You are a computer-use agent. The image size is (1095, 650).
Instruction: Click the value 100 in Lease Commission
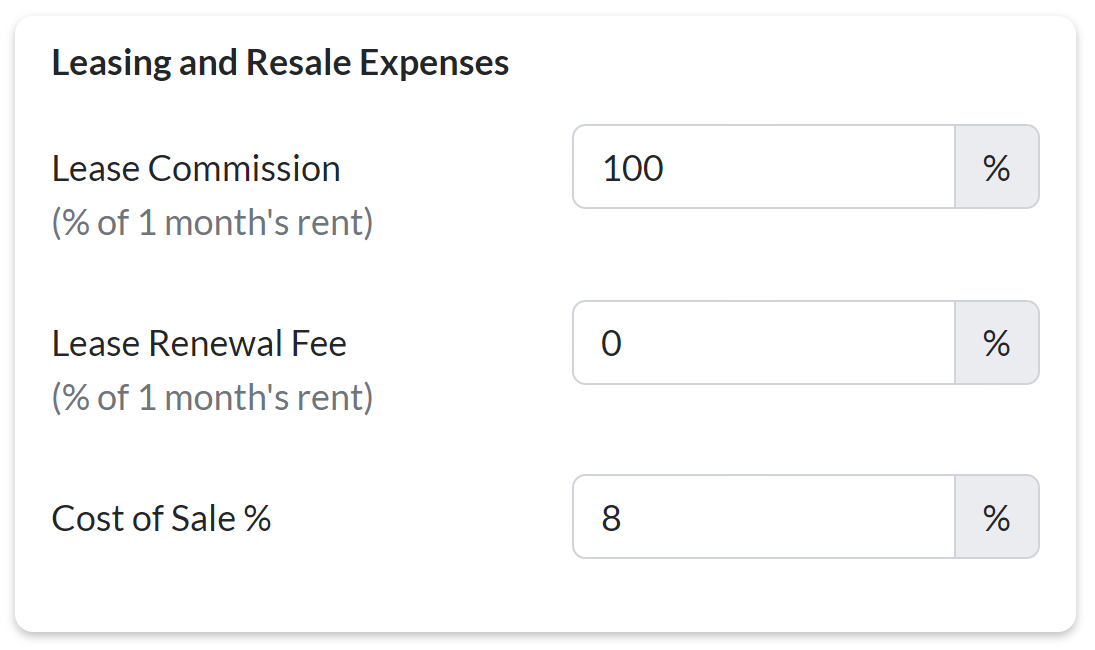[x=633, y=168]
